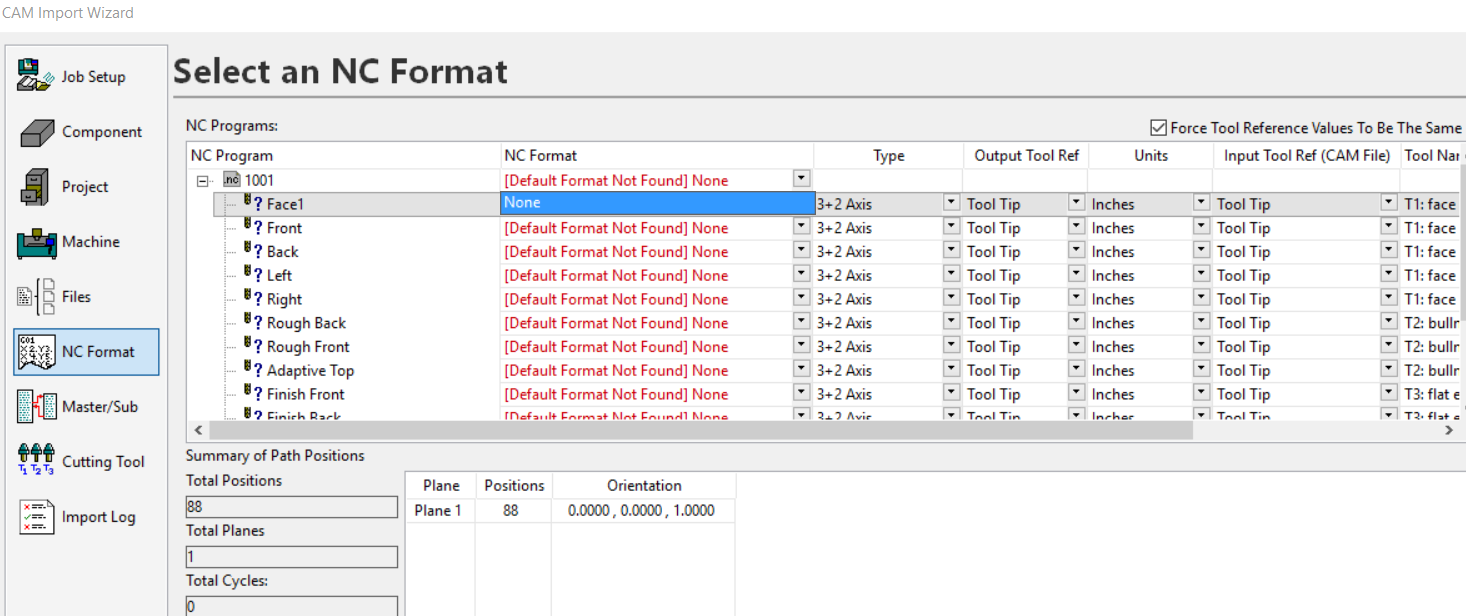This screenshot has height=616, width=1466.
Task: Open the Job Setup step icon
Action: (36, 76)
